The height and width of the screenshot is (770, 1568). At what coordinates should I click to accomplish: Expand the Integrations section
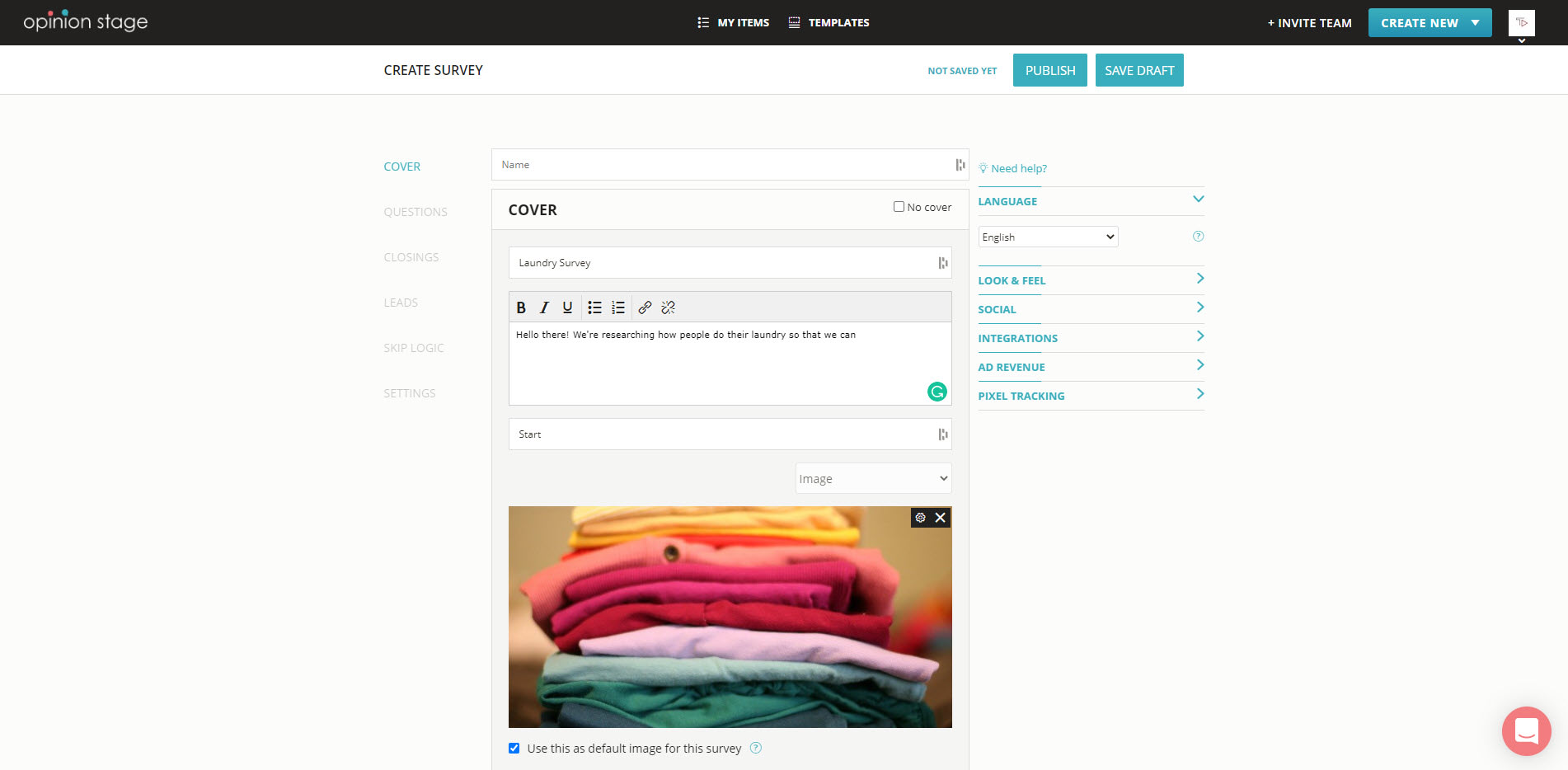[1091, 338]
